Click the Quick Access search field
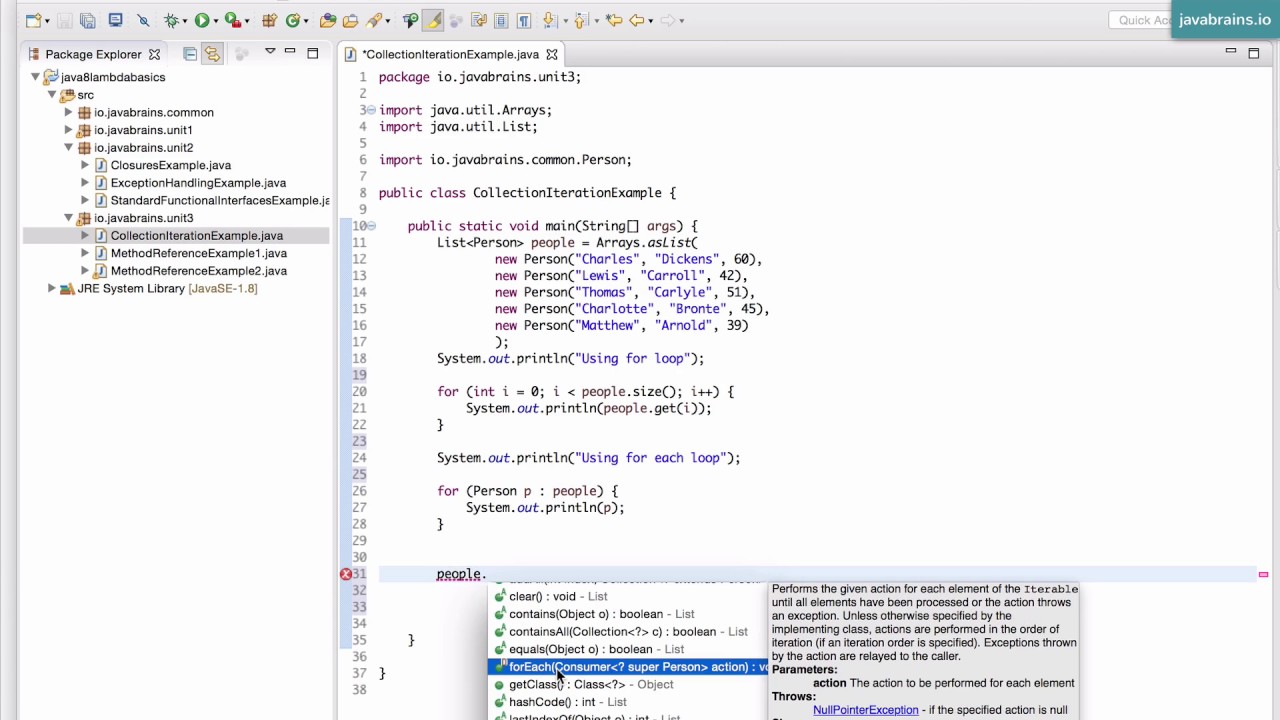Image resolution: width=1280 pixels, height=720 pixels. pyautogui.click(x=1140, y=20)
